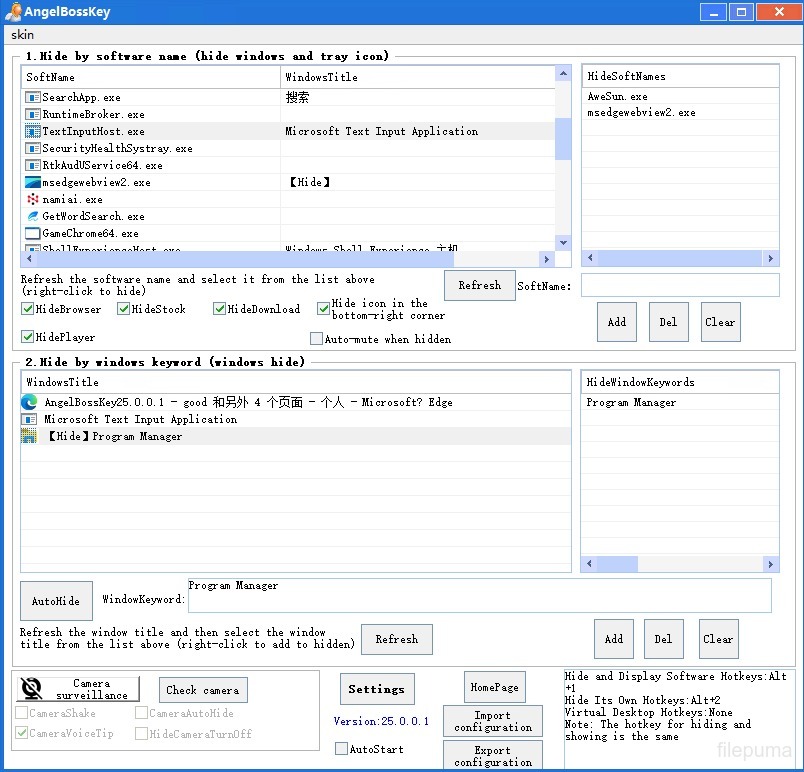Screen dimensions: 804x772
Task: Click the HideWindowKeywords column header
Action: (x=680, y=382)
